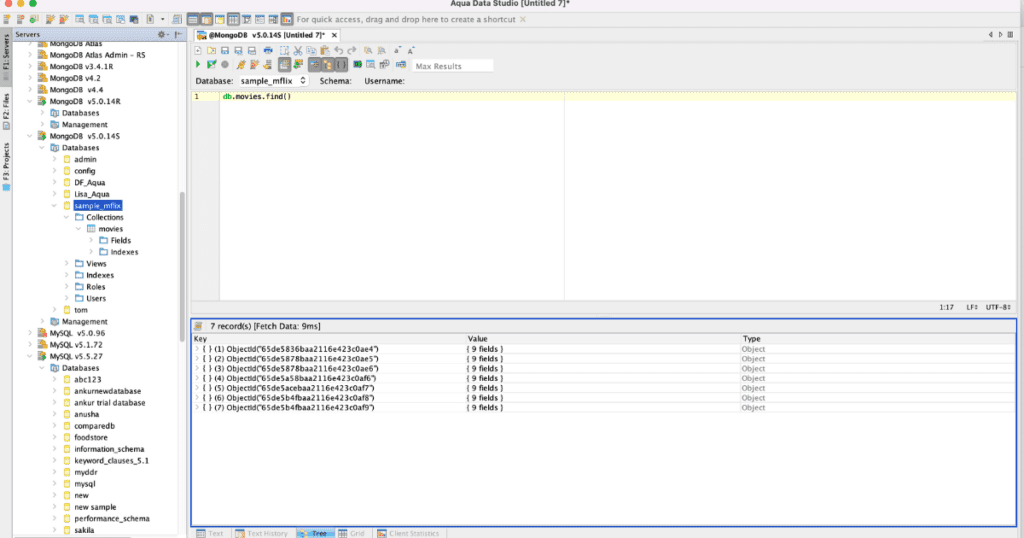Open the Database dropdown showing sample_mflix
Screen dimensions: 1024x538
[x=272, y=81]
